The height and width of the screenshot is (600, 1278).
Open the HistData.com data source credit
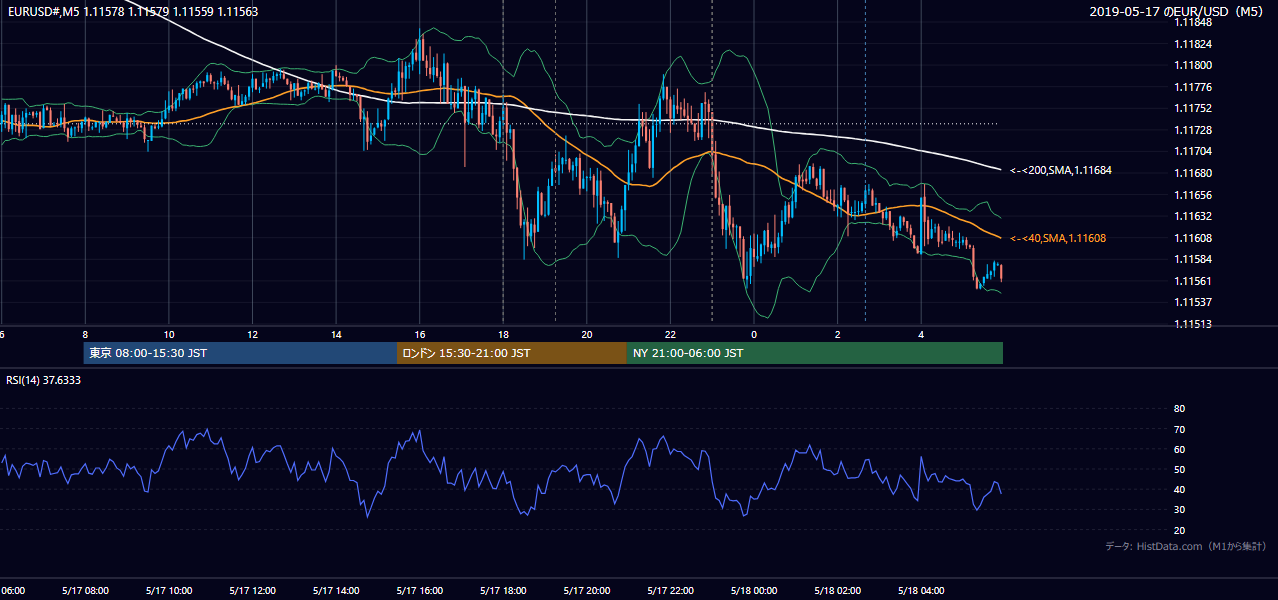point(1186,546)
